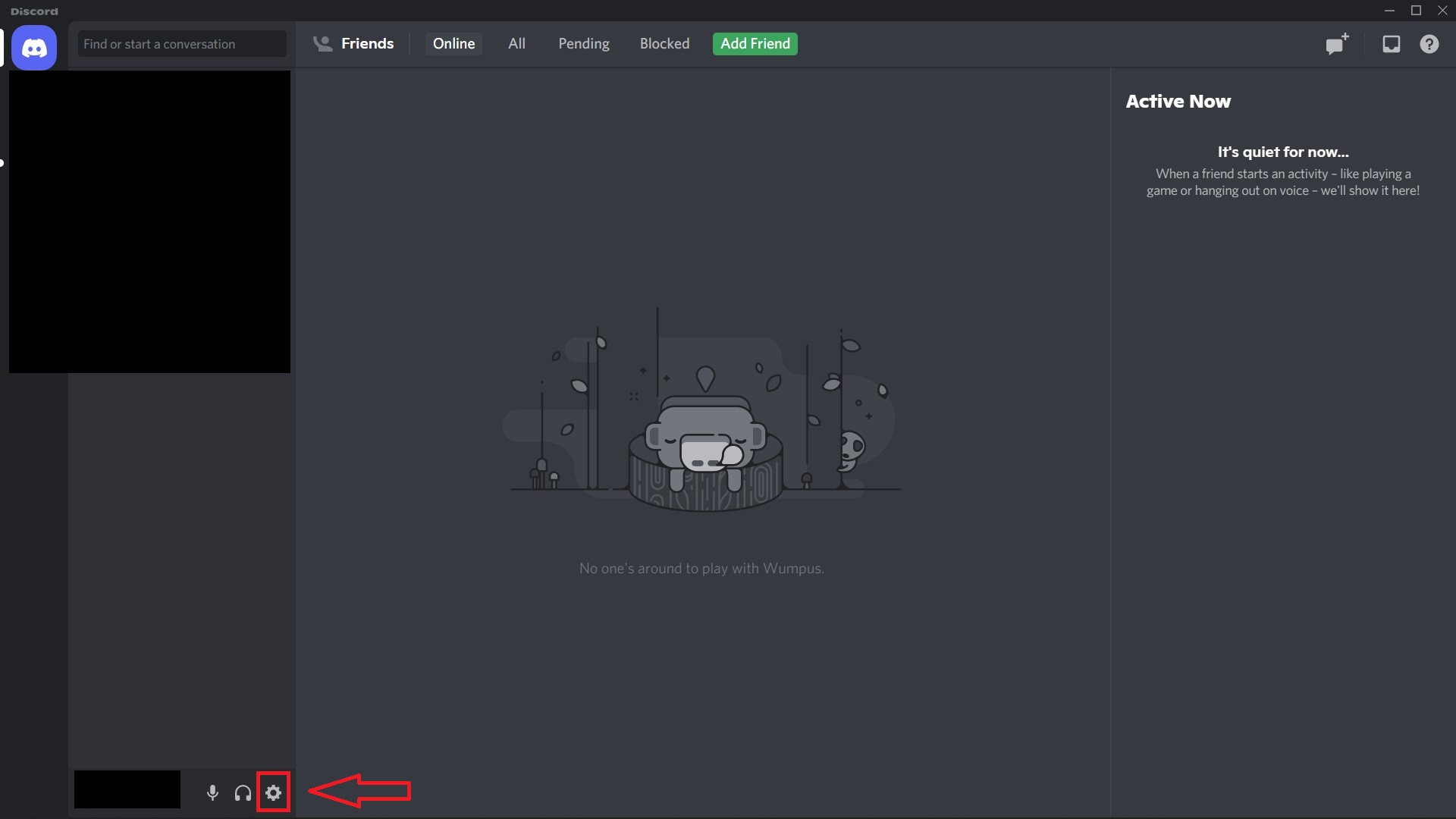Open Discord home via the Discord logo icon
This screenshot has width=1456, height=819.
click(33, 47)
